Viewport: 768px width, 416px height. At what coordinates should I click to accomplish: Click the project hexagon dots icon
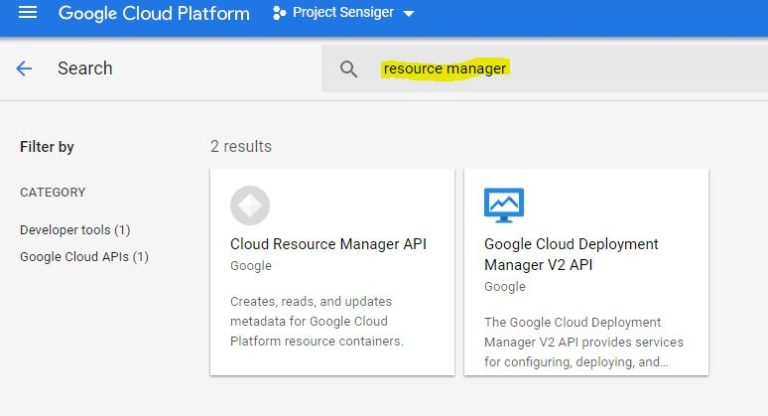279,13
